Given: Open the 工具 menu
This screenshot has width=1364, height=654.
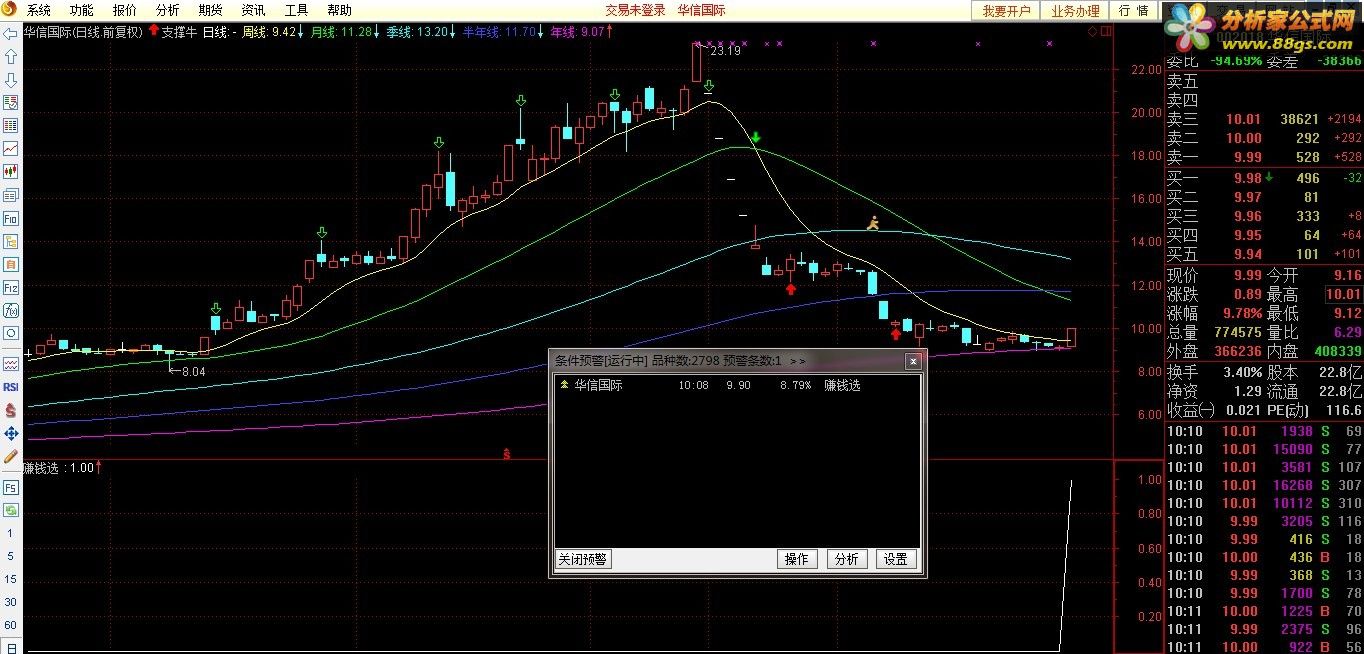Looking at the screenshot, I should coord(296,10).
